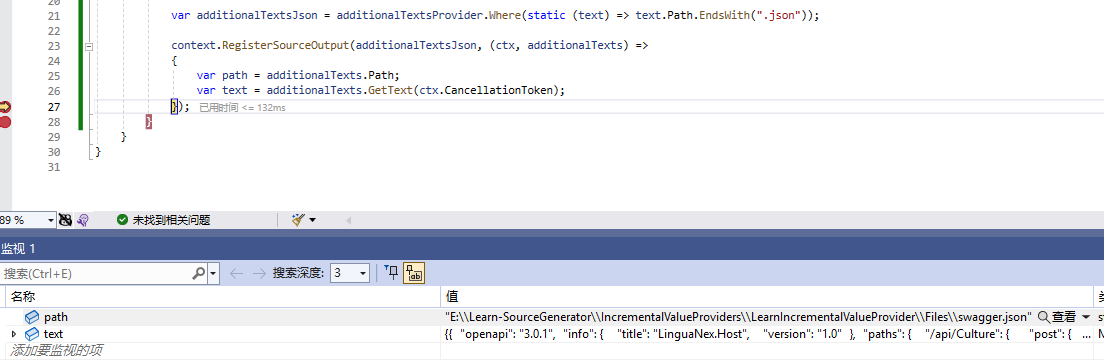
Task: Click the add item to watch row
Action: tap(222, 350)
